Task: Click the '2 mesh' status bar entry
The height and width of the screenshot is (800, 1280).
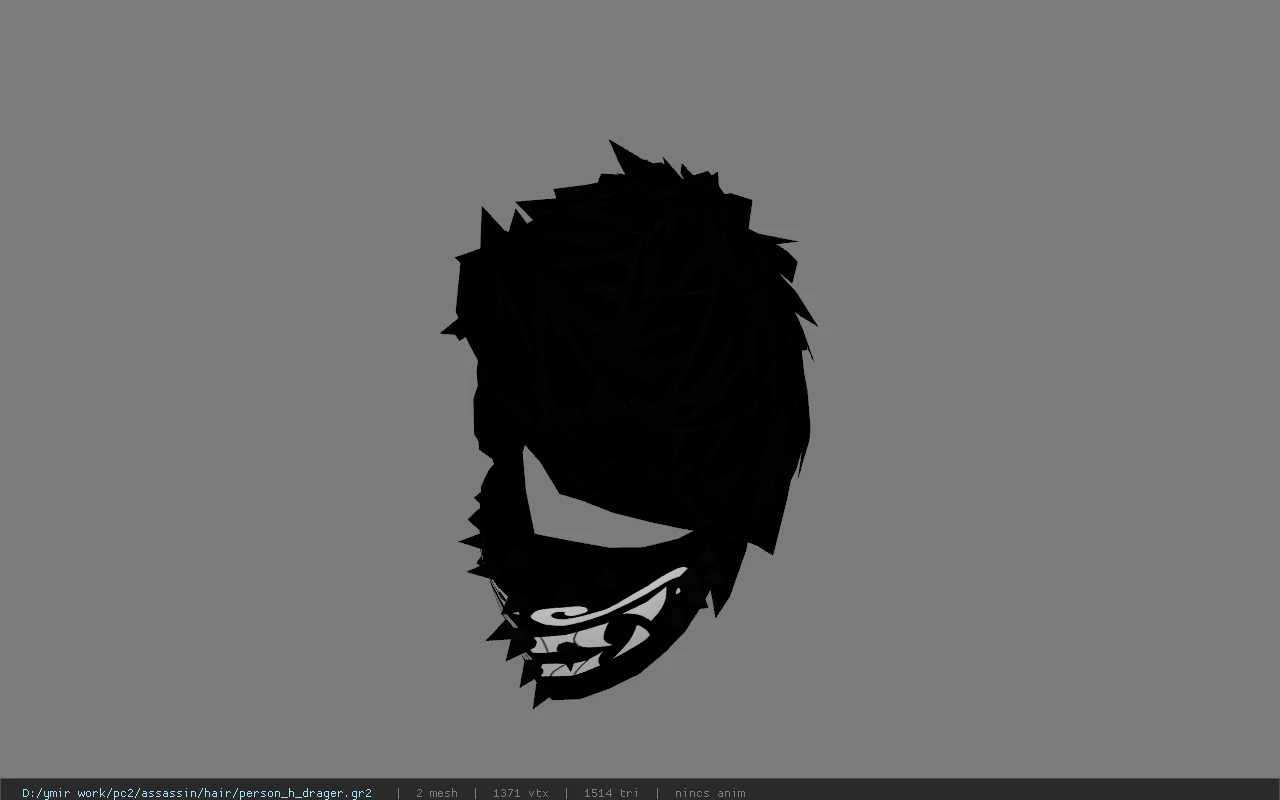Action: pyautogui.click(x=436, y=793)
